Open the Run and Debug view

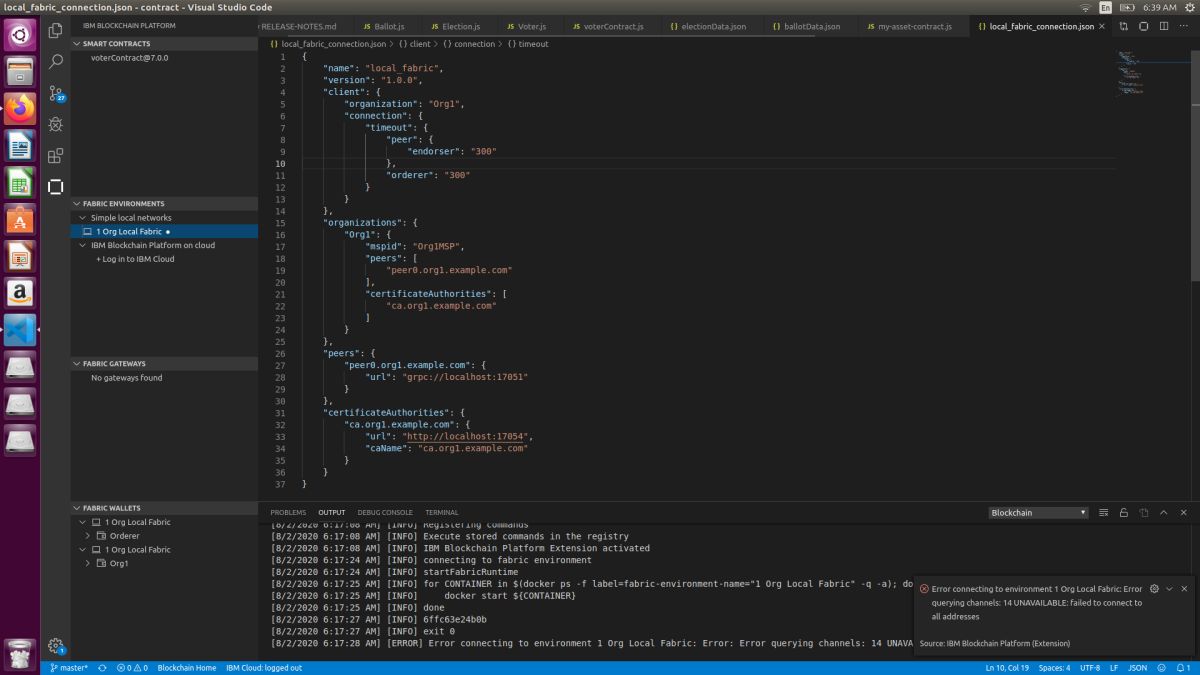56,124
